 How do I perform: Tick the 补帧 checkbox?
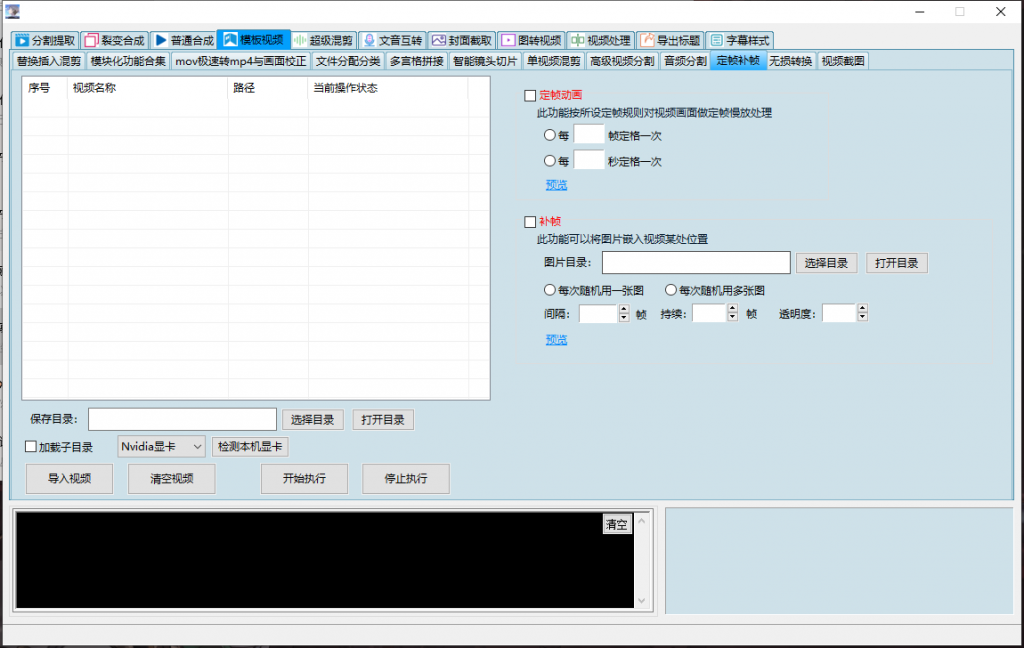coord(530,222)
